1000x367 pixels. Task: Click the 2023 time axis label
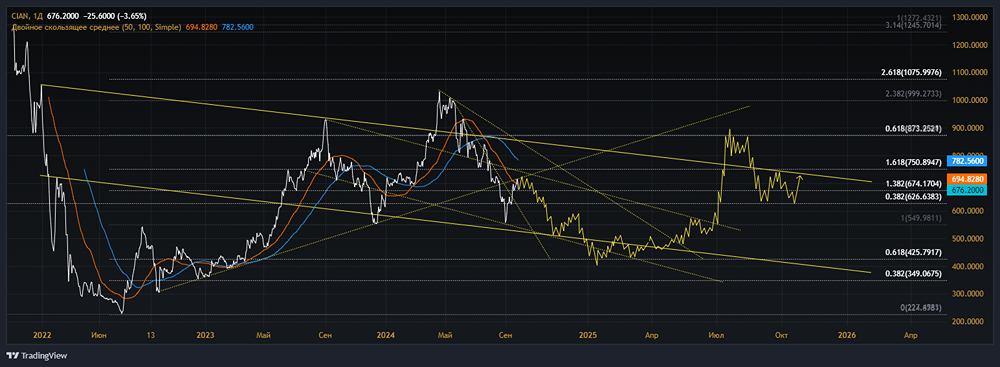(x=205, y=334)
